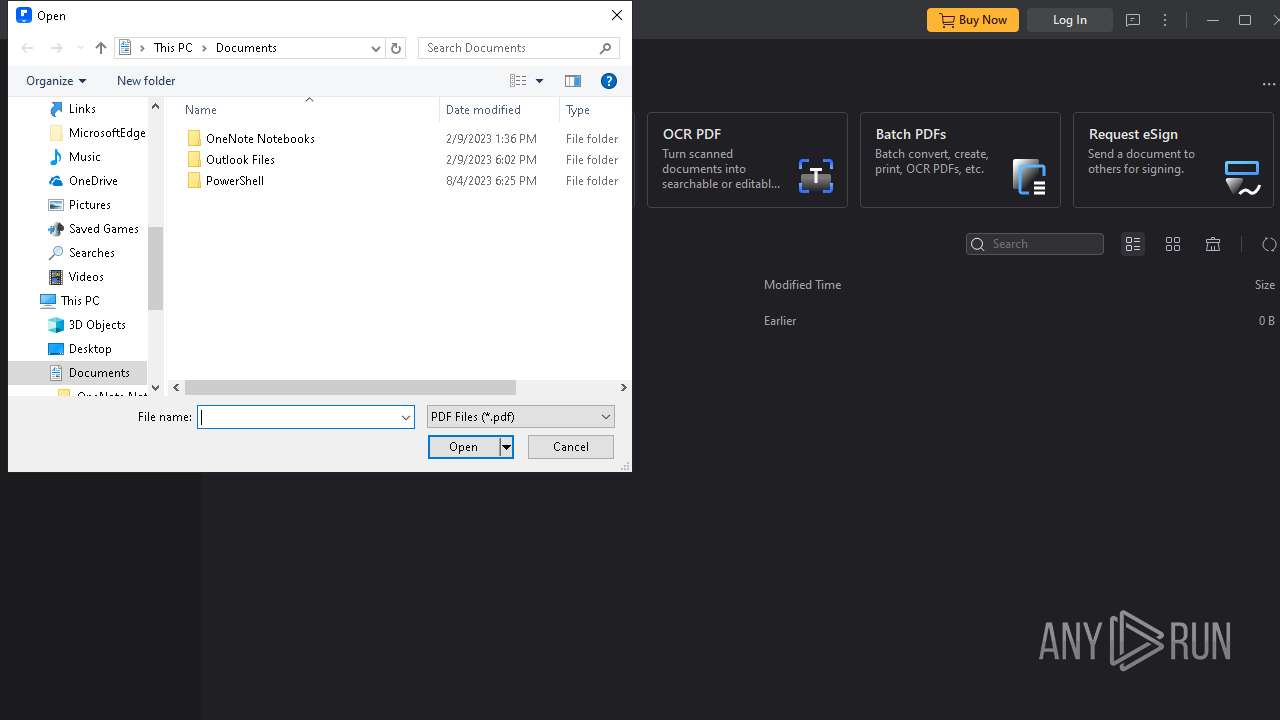Click the Open button
The width and height of the screenshot is (1280, 720).
pos(464,447)
